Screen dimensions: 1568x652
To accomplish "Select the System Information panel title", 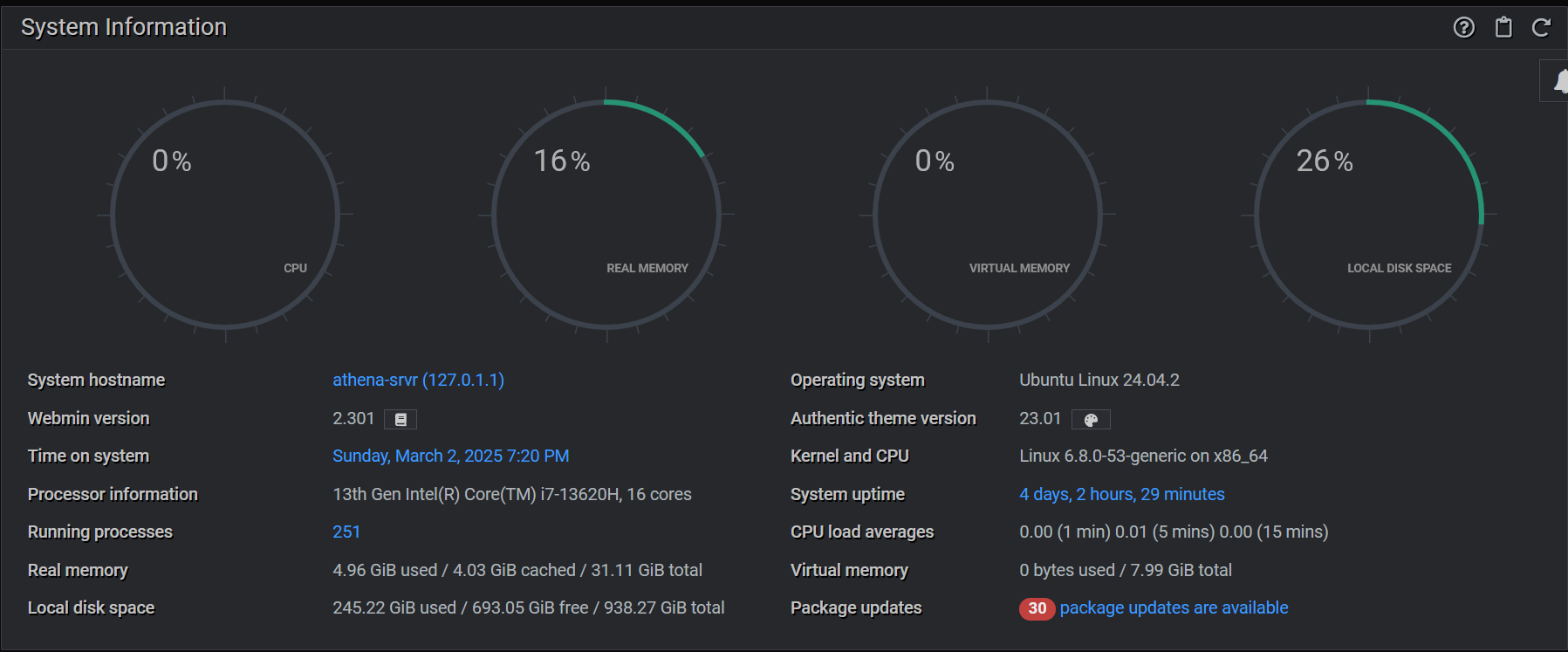I will coord(124,27).
